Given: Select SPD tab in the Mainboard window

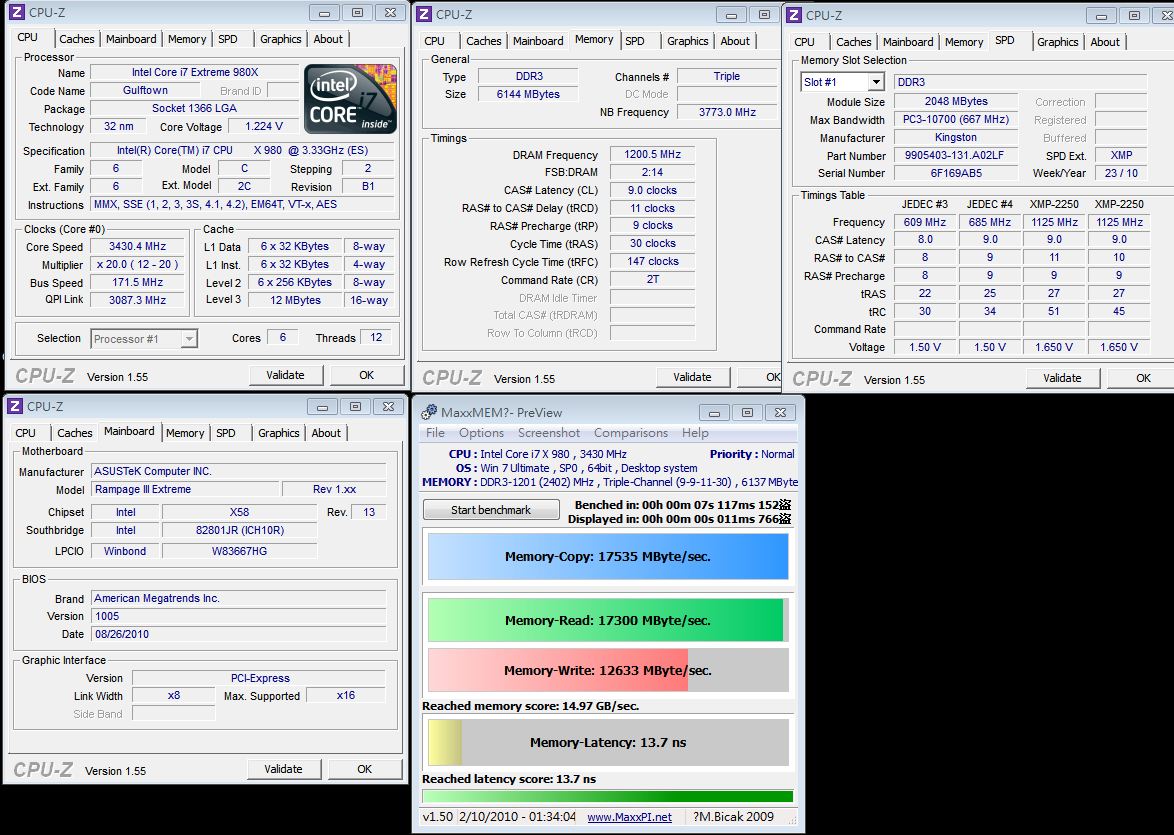Looking at the screenshot, I should click(x=225, y=433).
